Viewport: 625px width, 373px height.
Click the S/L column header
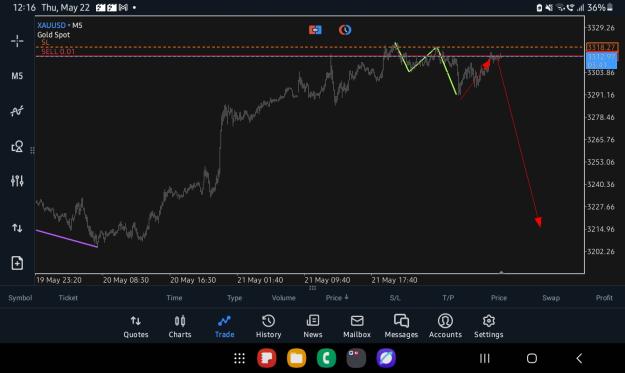point(395,298)
